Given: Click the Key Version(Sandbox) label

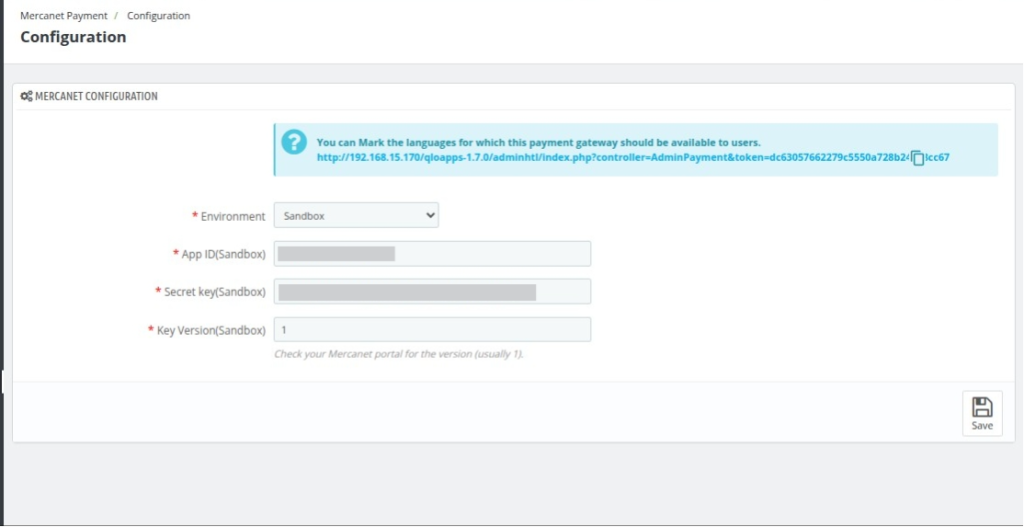Looking at the screenshot, I should click(x=212, y=330).
